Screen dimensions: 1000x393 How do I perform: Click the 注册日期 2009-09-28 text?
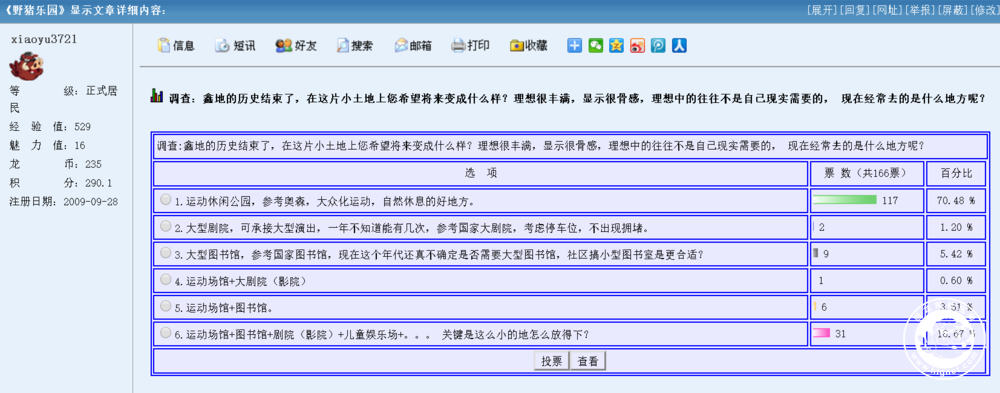(63, 202)
